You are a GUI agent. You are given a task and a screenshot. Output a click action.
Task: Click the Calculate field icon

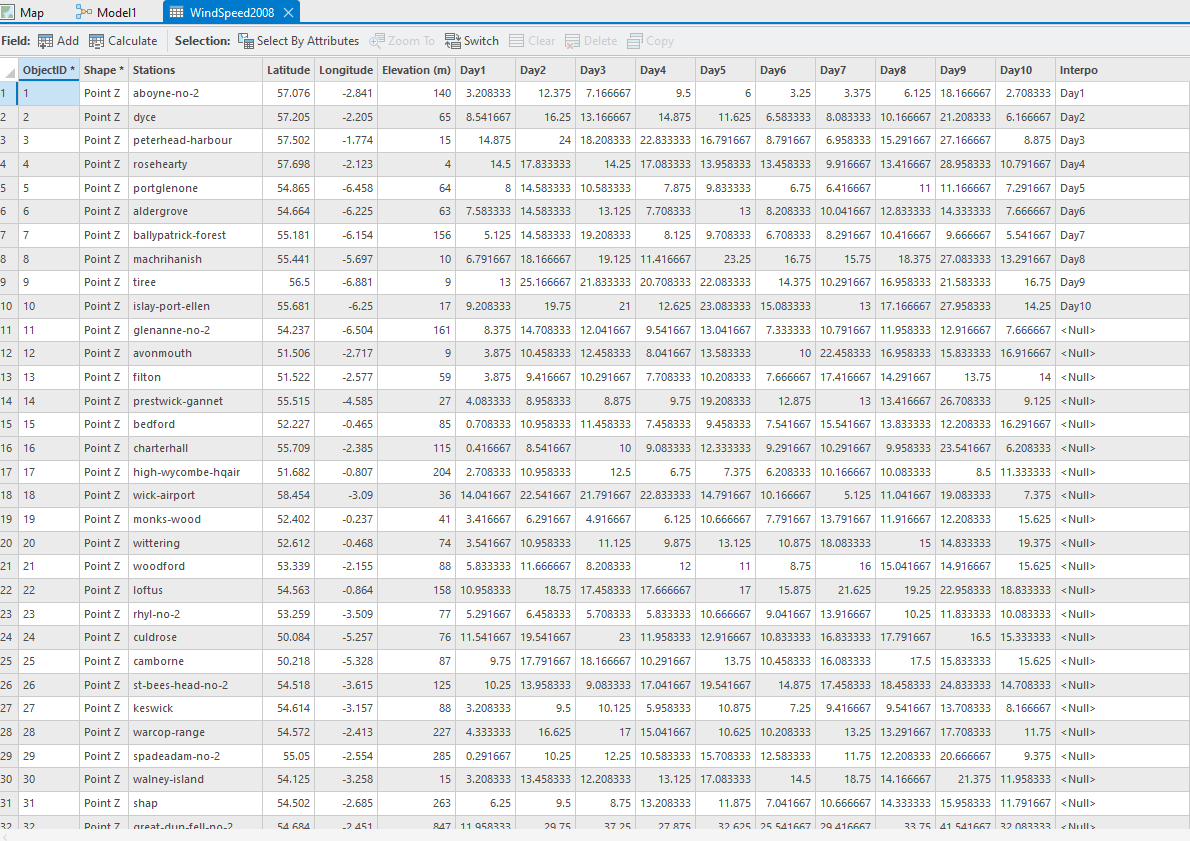pyautogui.click(x=96, y=41)
